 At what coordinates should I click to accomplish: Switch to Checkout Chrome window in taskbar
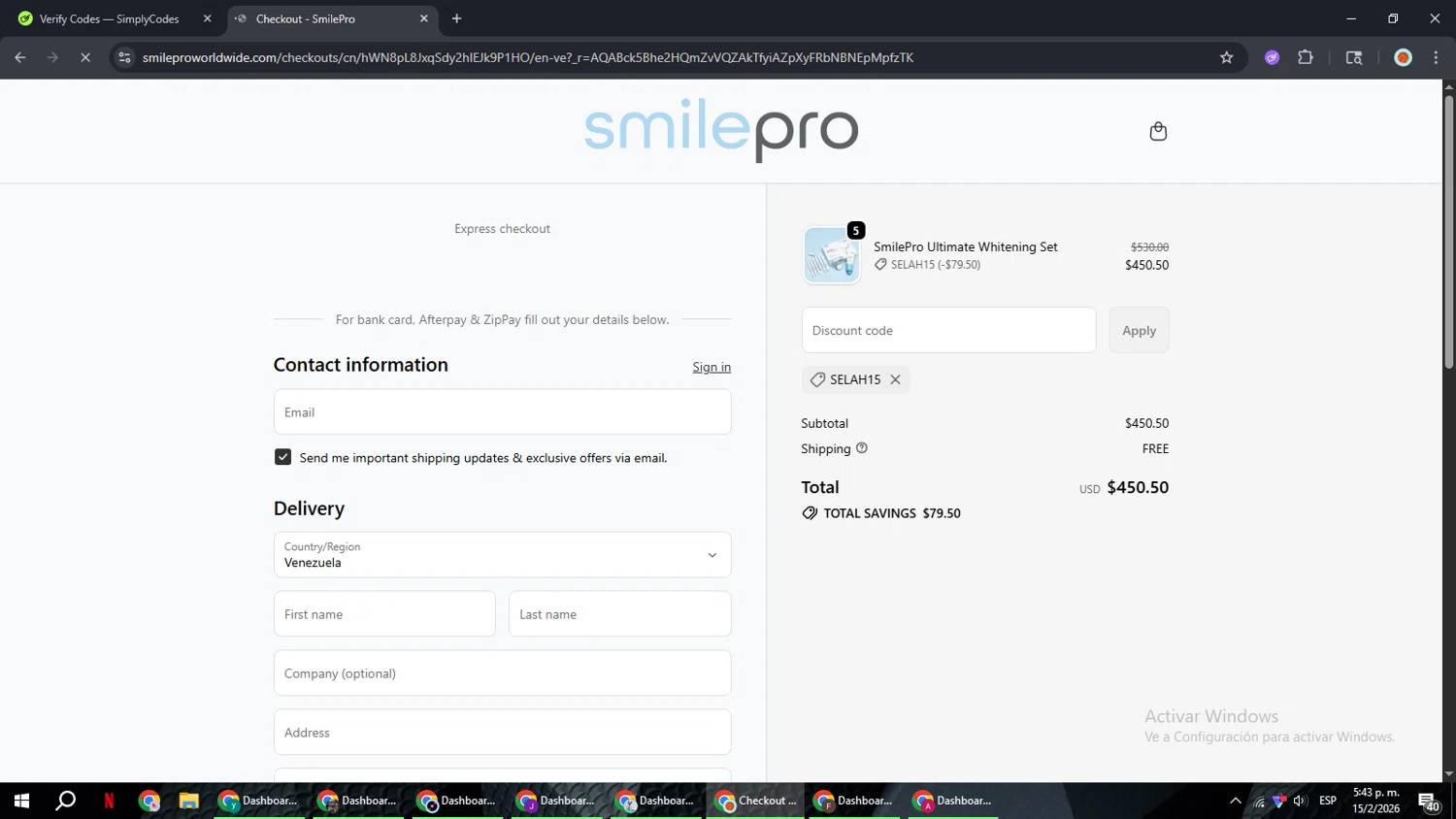755,801
